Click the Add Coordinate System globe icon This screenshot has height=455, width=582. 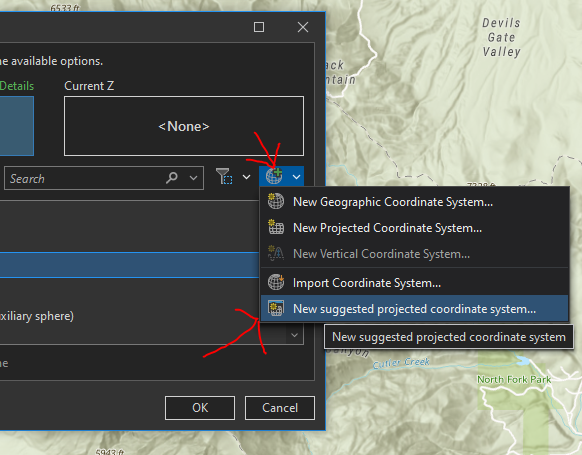[x=274, y=176]
